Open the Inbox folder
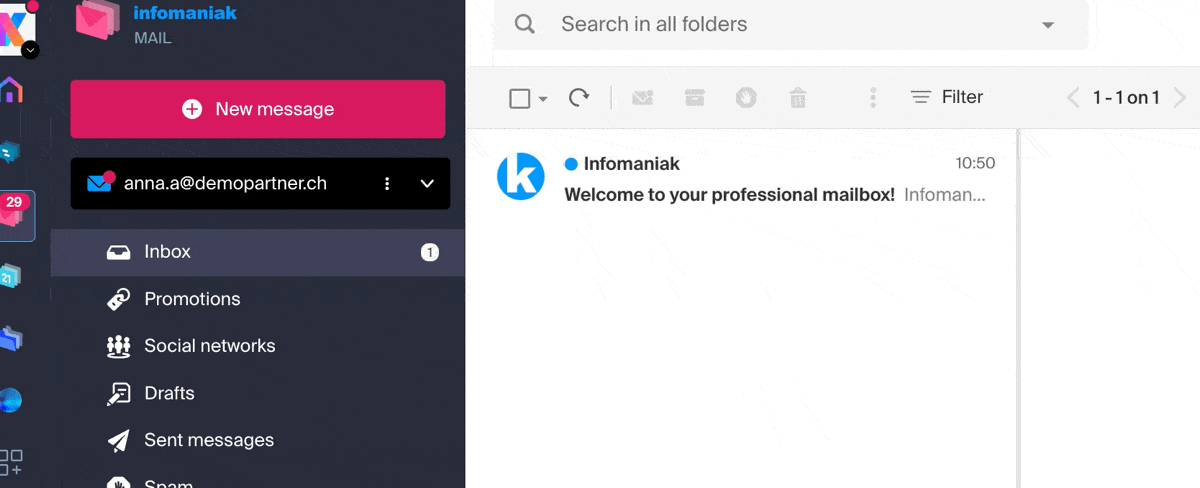 pos(257,252)
